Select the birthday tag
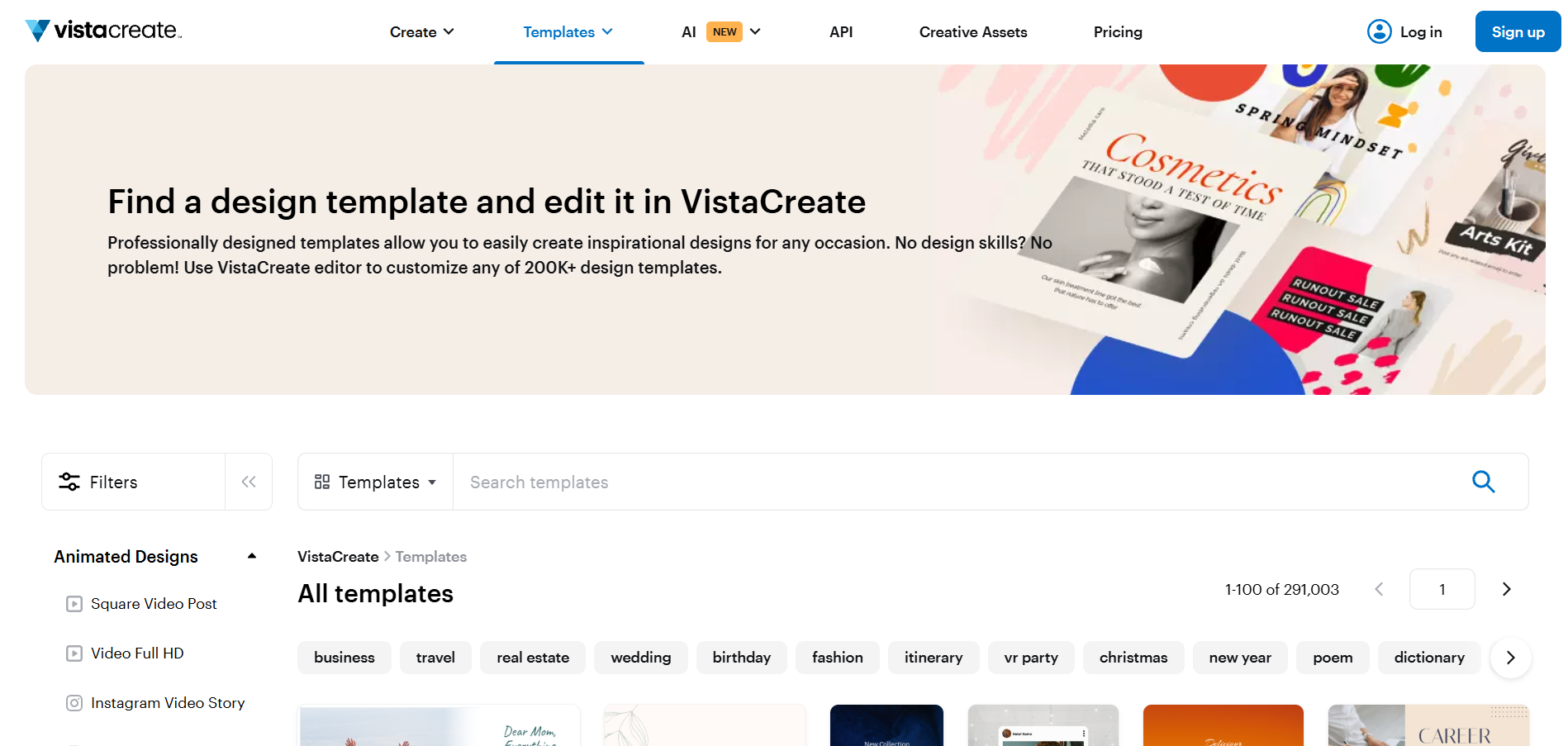 pyautogui.click(x=742, y=658)
